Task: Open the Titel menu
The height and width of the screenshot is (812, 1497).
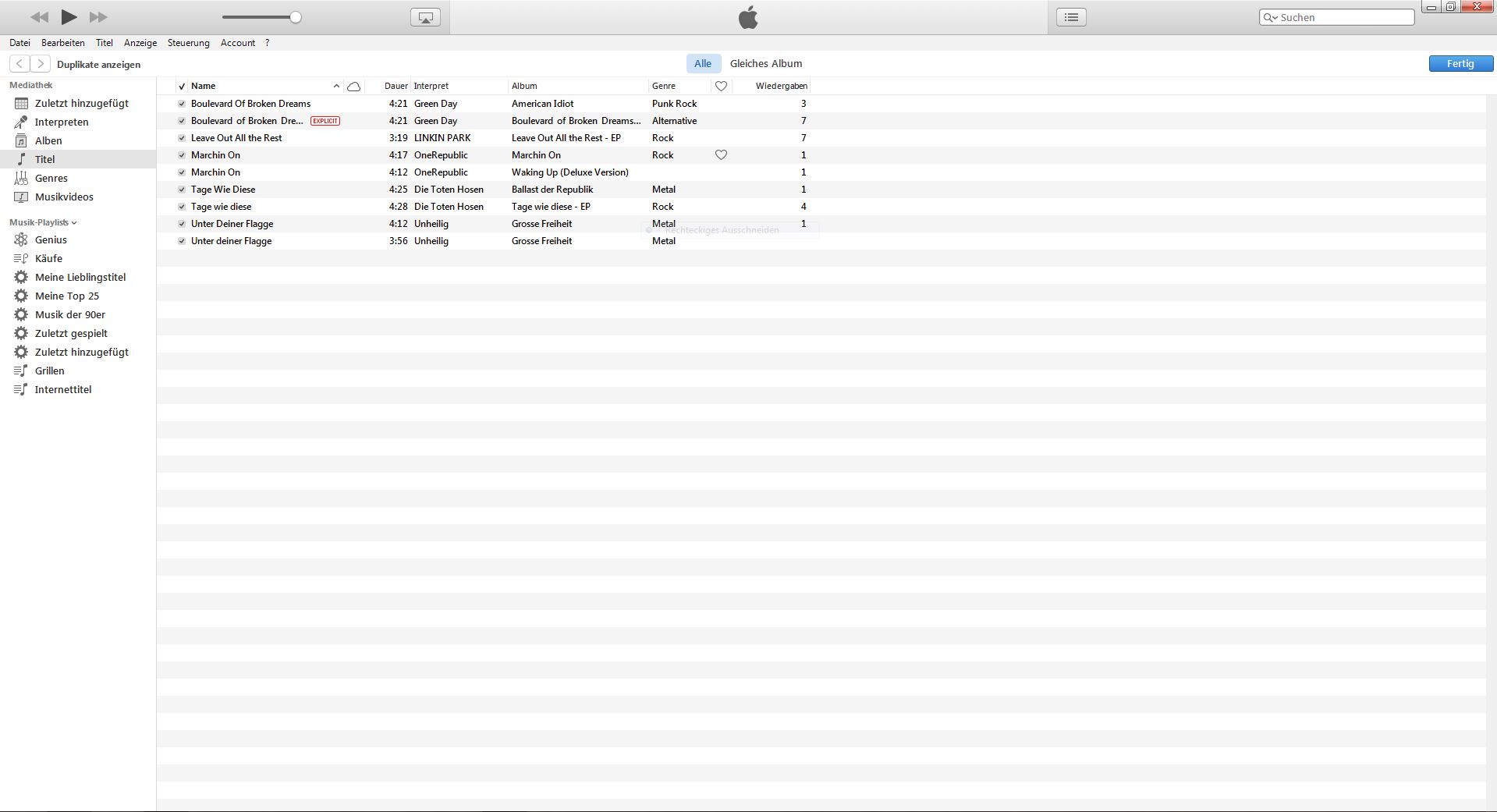Action: coord(105,43)
